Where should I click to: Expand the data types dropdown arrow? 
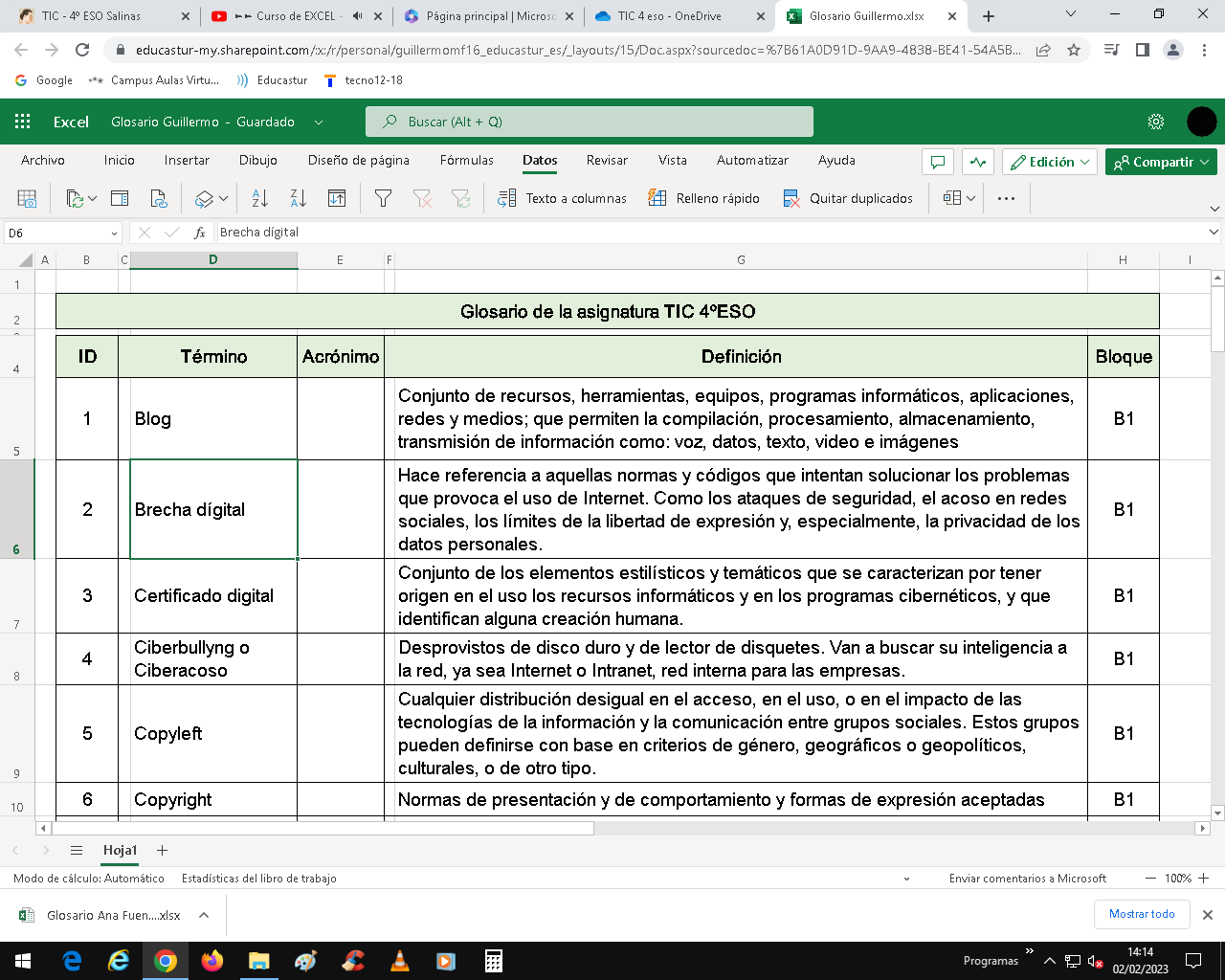[223, 198]
